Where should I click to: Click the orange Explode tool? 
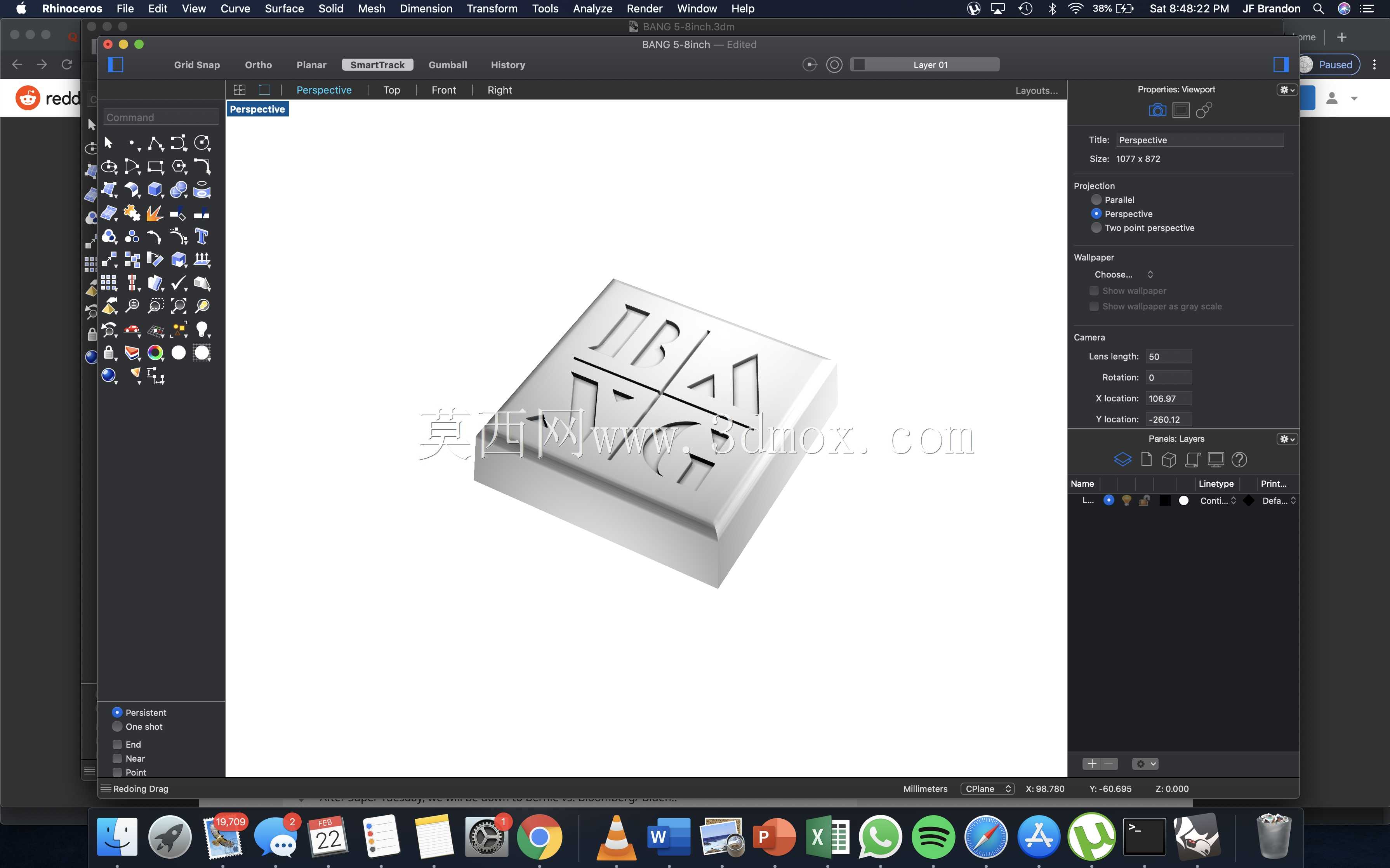point(155,213)
